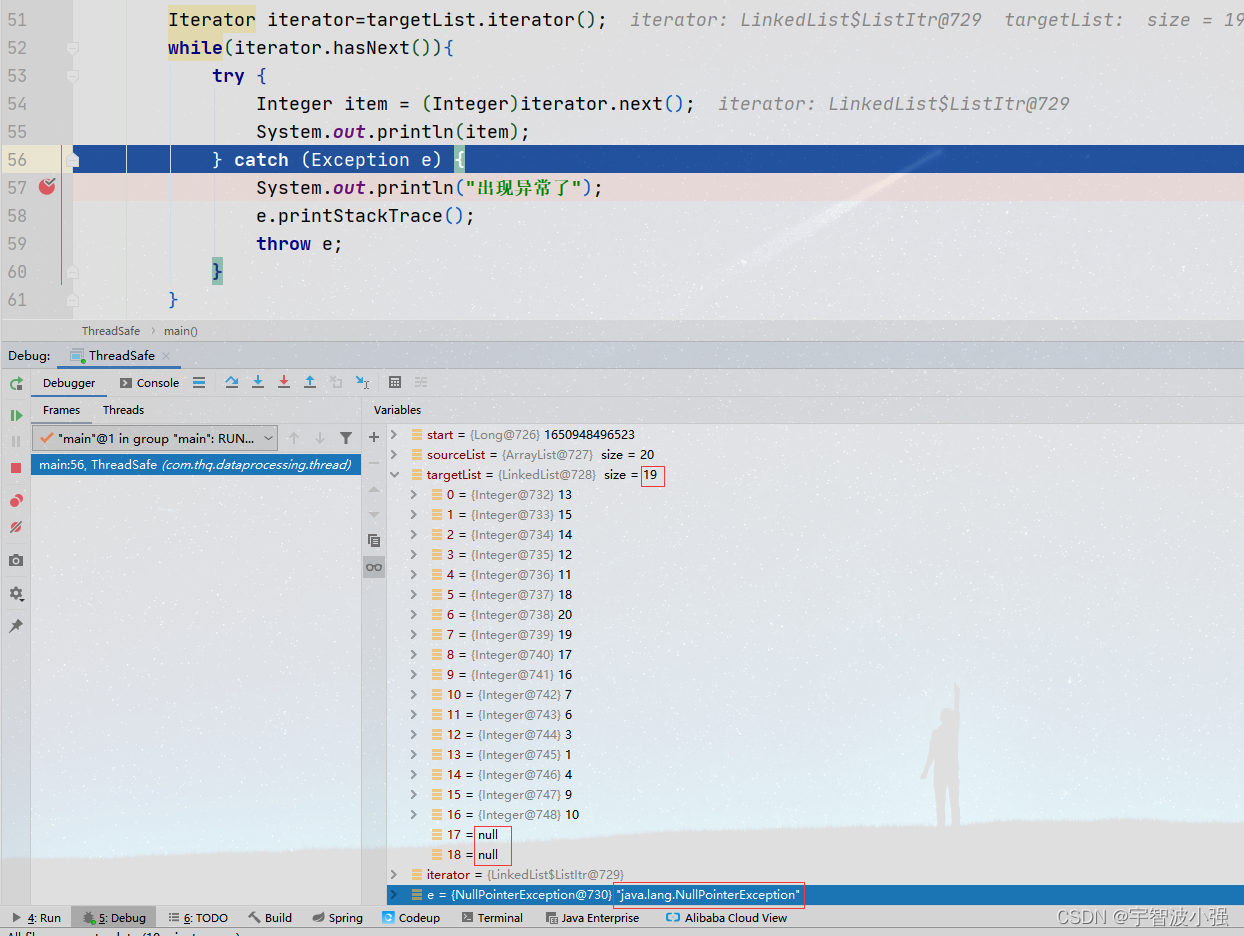Collapse the targetList variable node
Image resolution: width=1244 pixels, height=936 pixels.
(394, 474)
